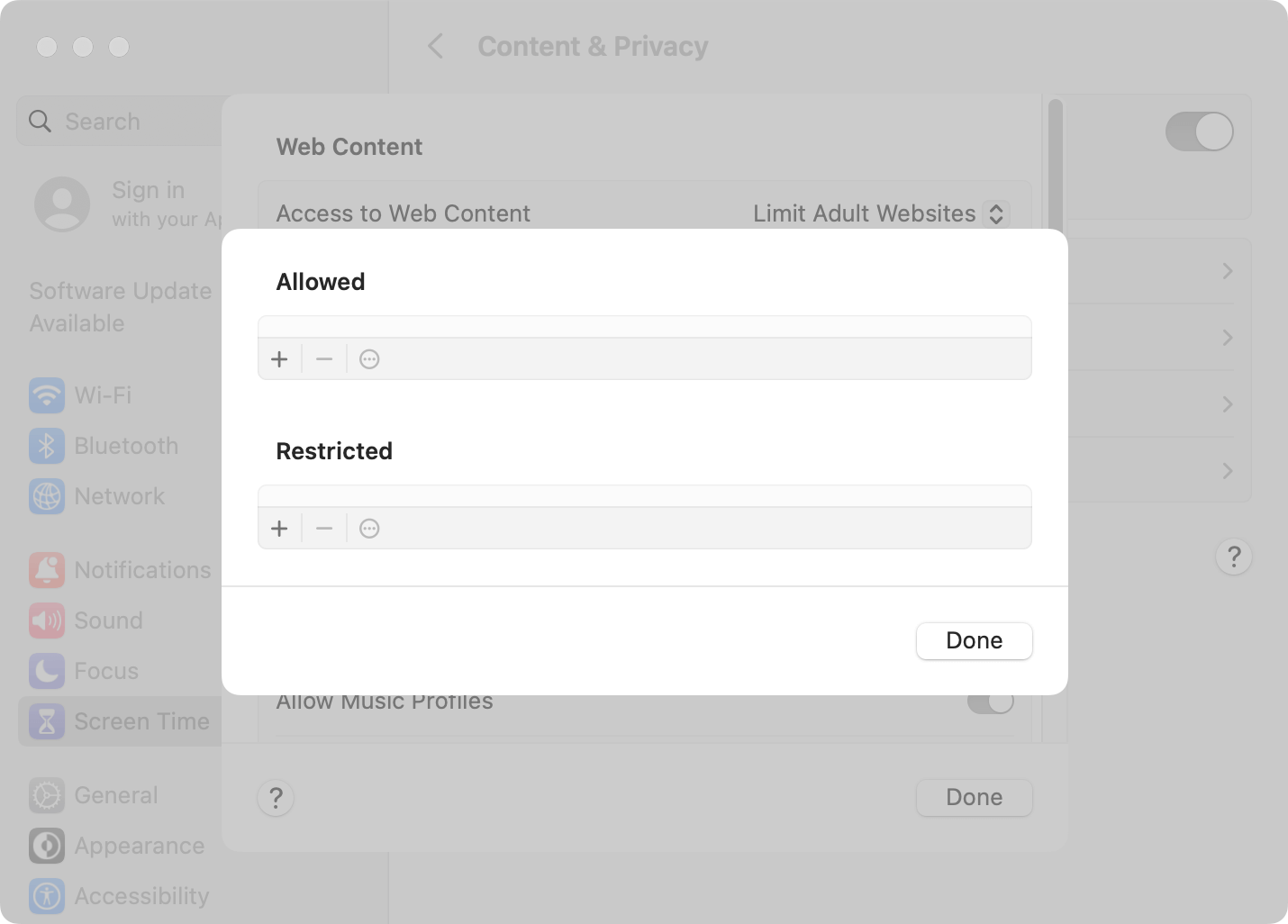1288x924 pixels.
Task: Open General settings
Action: 46,795
